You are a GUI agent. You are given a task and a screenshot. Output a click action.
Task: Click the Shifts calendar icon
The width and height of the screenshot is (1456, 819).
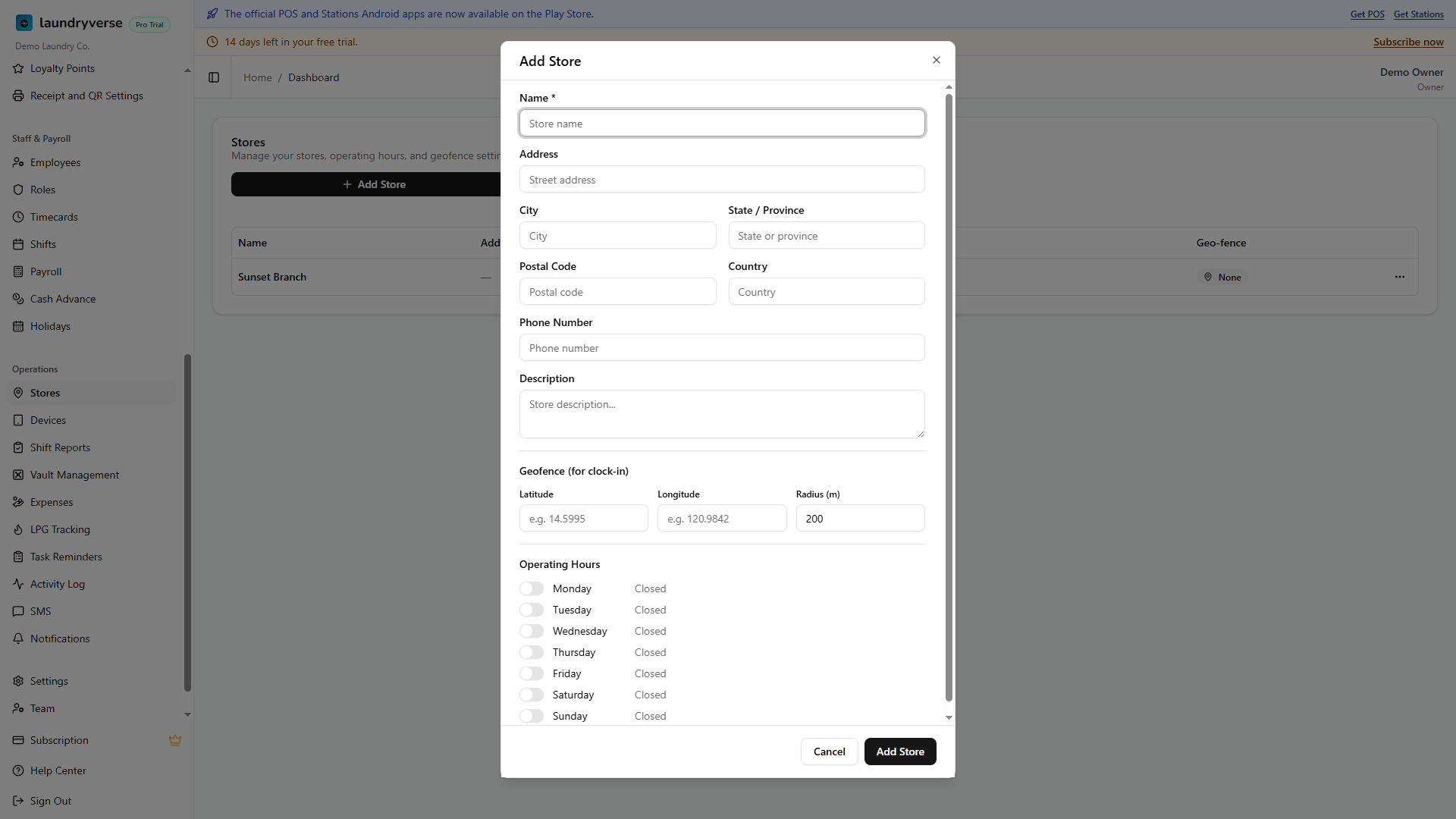(18, 244)
